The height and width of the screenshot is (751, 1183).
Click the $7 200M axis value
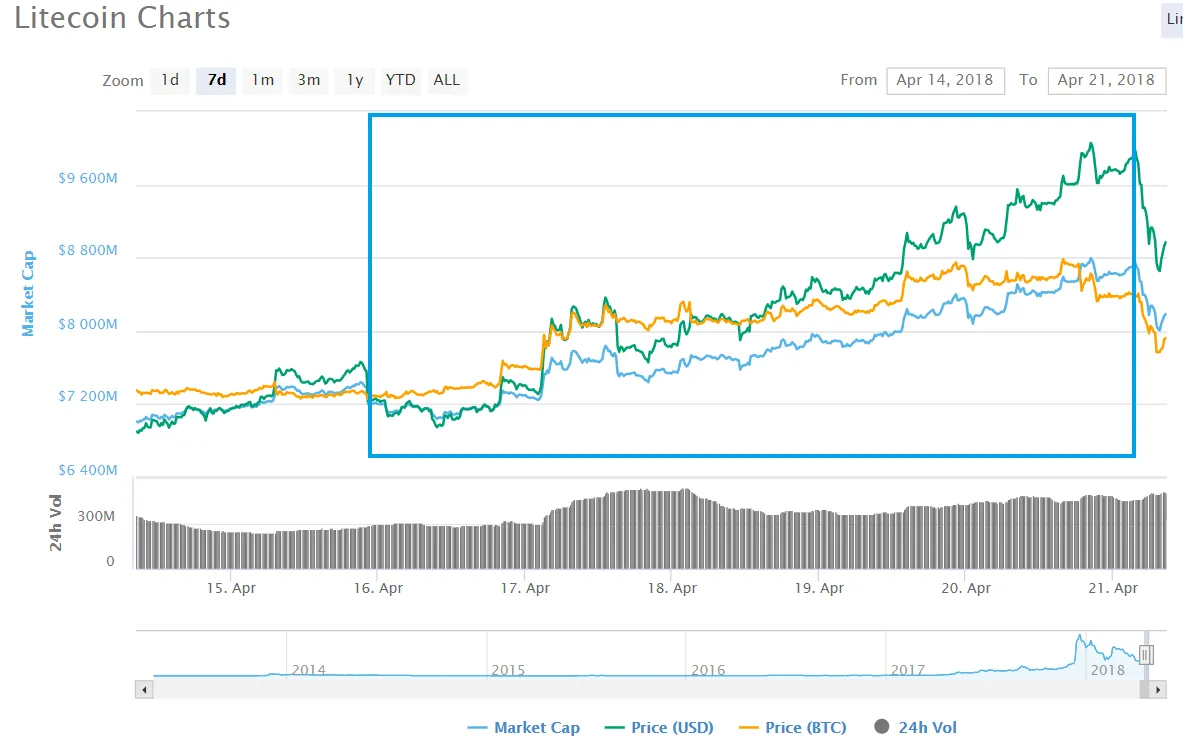click(88, 396)
